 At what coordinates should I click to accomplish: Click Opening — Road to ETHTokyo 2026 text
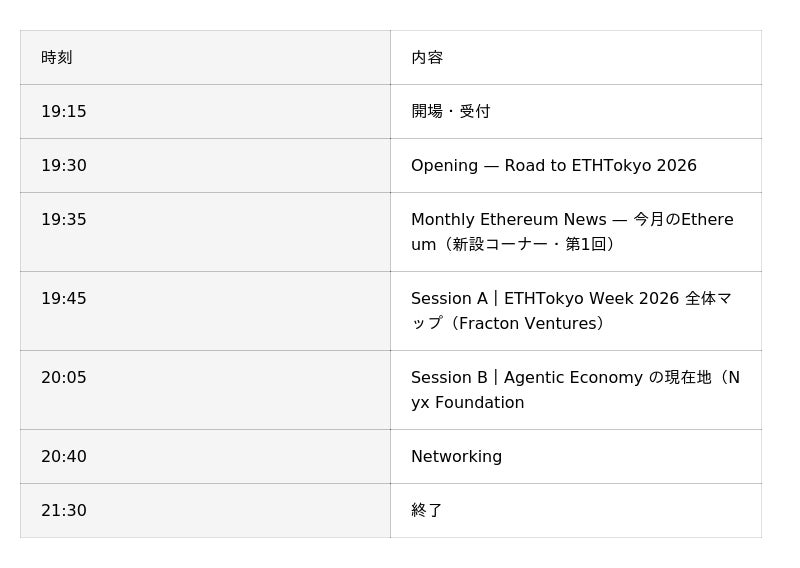tap(554, 166)
